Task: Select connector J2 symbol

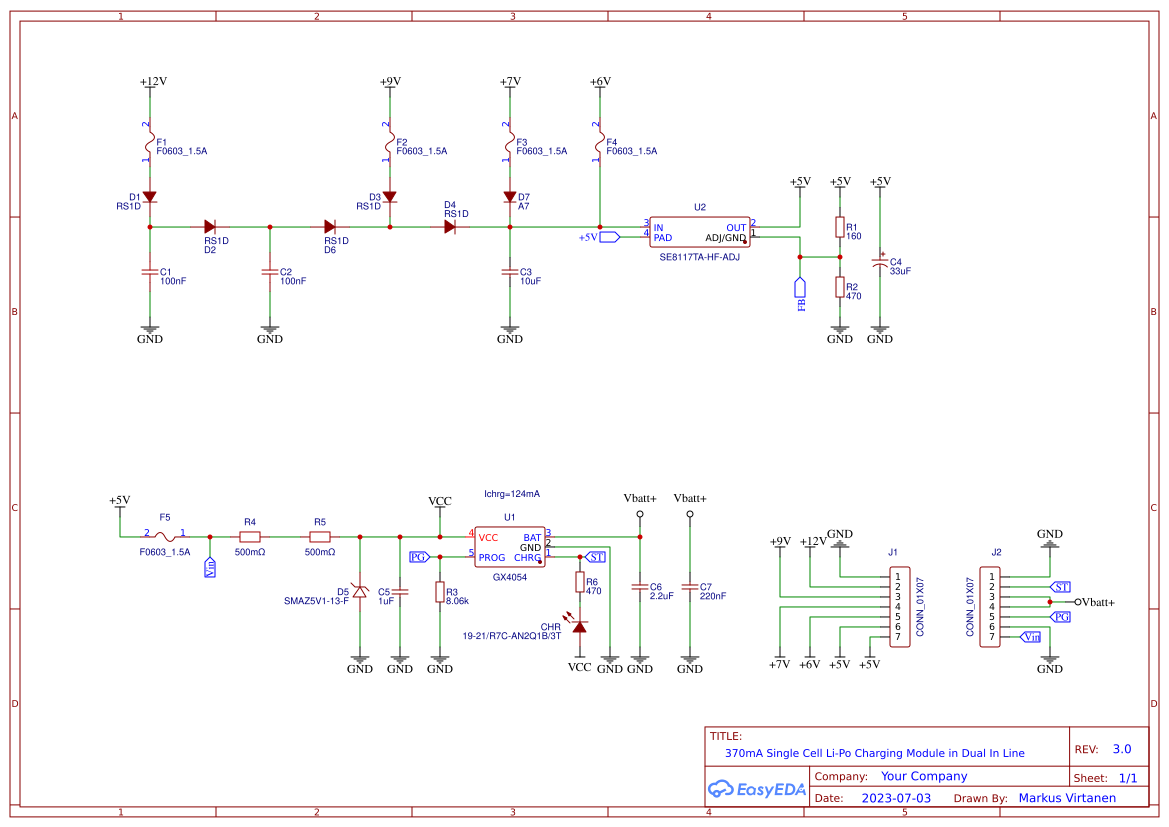Action: pos(988,608)
